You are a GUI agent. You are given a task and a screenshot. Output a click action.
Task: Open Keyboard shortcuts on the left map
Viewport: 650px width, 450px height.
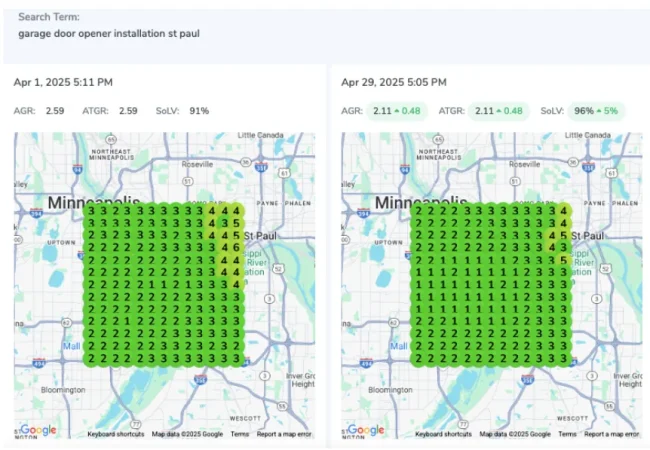(x=115, y=434)
